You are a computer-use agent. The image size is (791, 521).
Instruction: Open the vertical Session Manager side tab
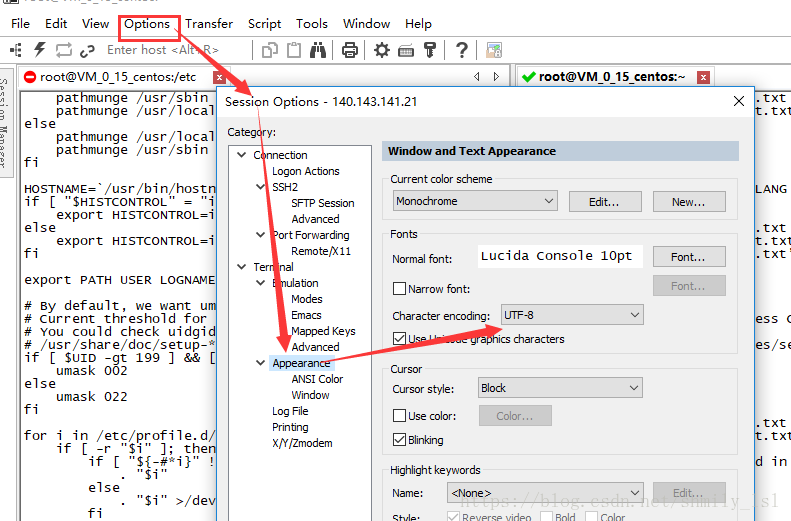click(x=5, y=123)
